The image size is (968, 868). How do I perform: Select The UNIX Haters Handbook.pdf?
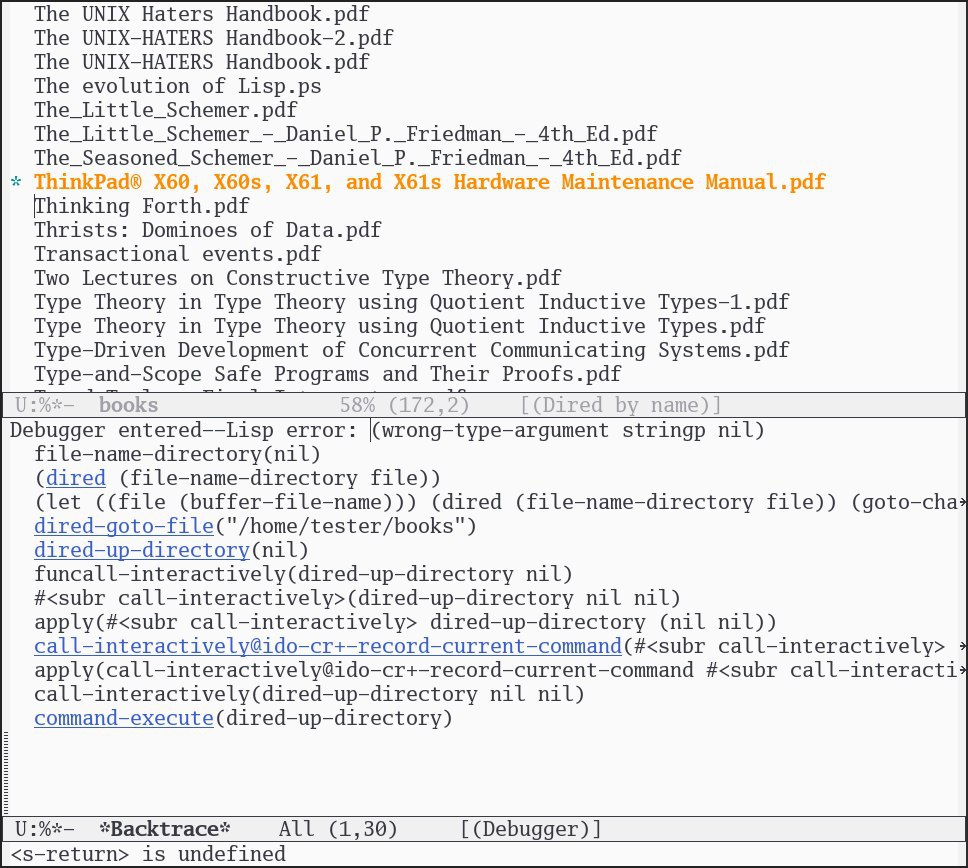click(202, 14)
